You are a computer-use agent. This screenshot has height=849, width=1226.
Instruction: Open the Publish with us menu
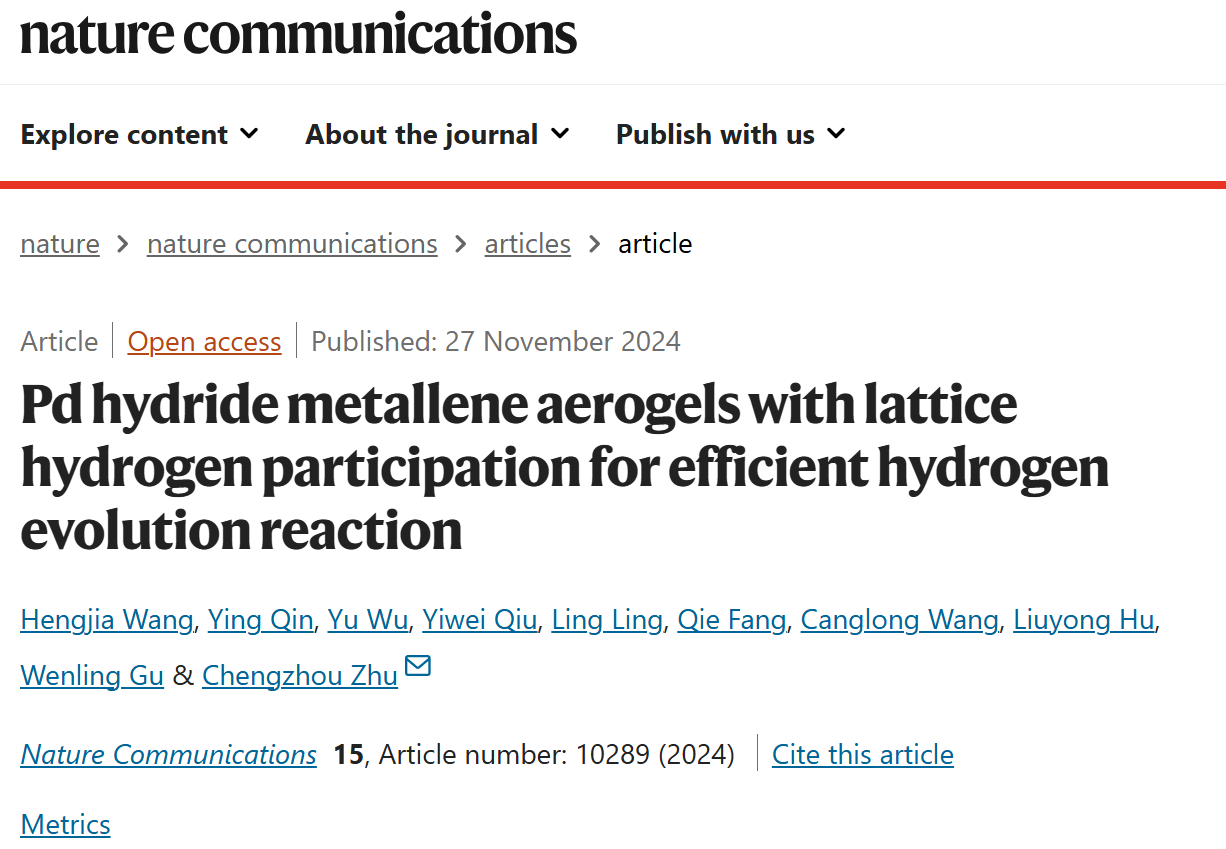[730, 134]
